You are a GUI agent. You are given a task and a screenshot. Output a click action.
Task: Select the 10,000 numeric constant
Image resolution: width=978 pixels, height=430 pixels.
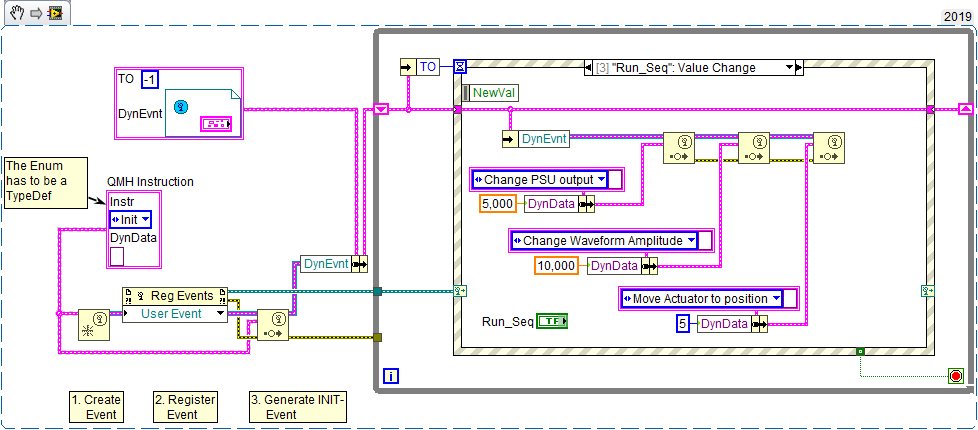click(557, 265)
